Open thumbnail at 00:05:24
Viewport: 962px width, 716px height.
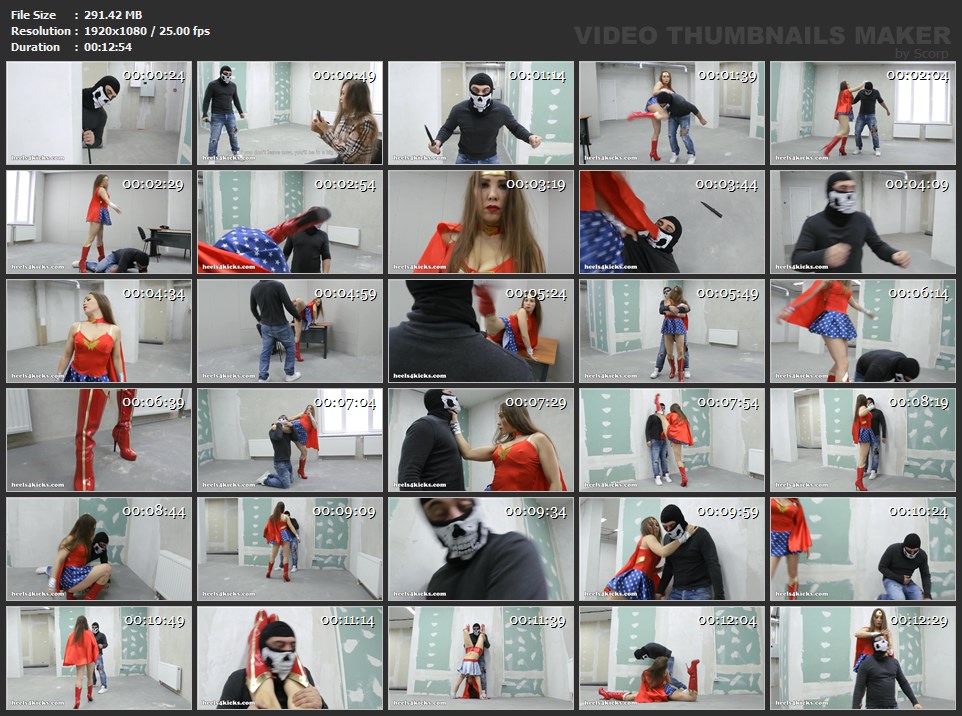pos(481,331)
